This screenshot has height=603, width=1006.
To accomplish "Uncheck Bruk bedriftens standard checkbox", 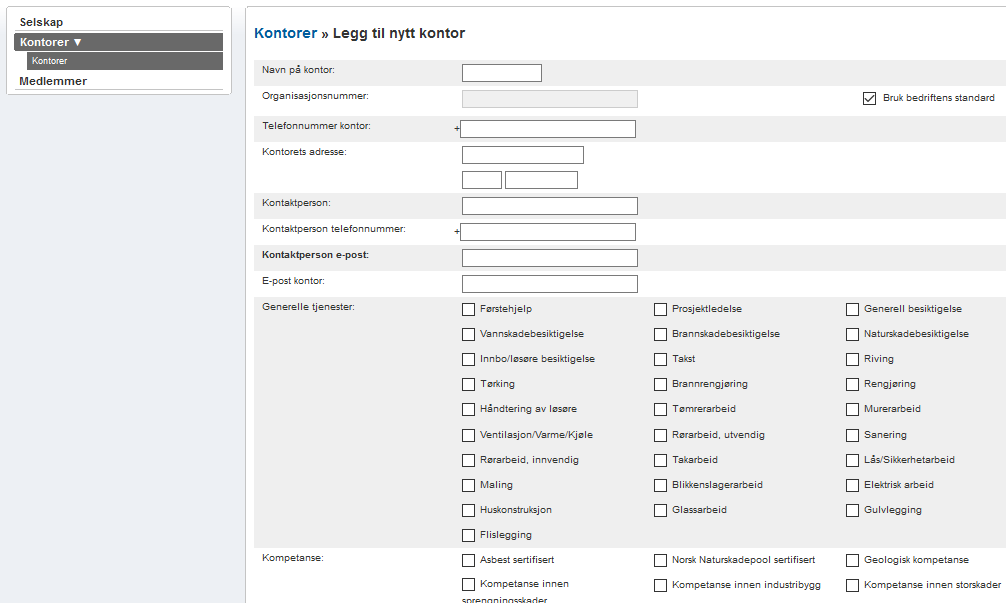I will [869, 98].
